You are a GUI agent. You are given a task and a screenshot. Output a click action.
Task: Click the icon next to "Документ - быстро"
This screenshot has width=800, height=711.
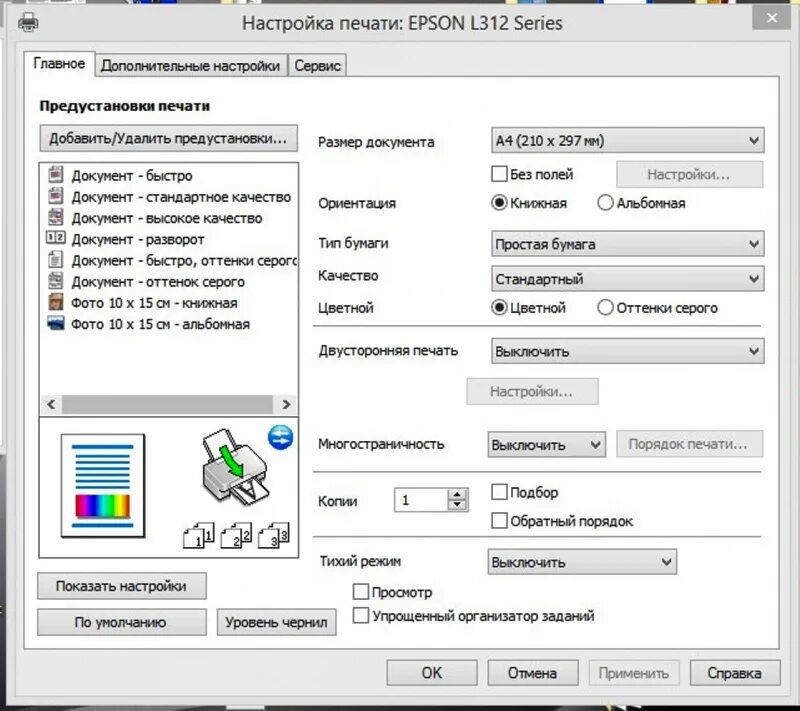[x=56, y=174]
